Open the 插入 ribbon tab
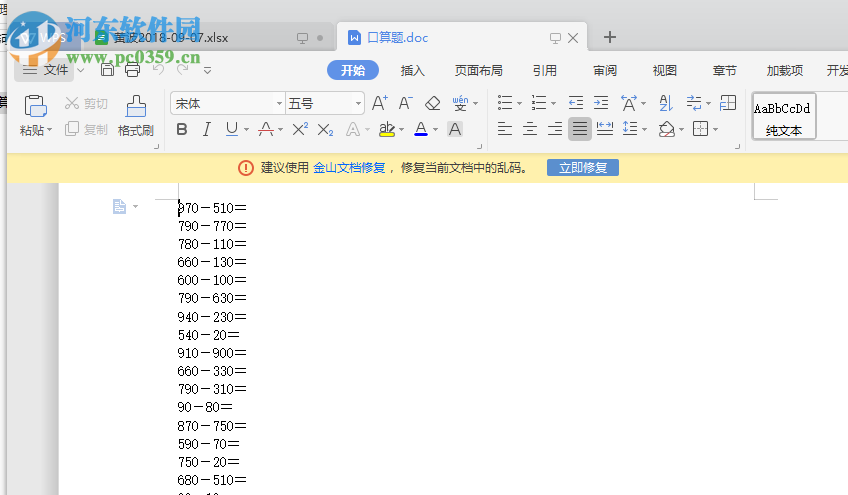Screen dimensions: 848x495 [412, 70]
